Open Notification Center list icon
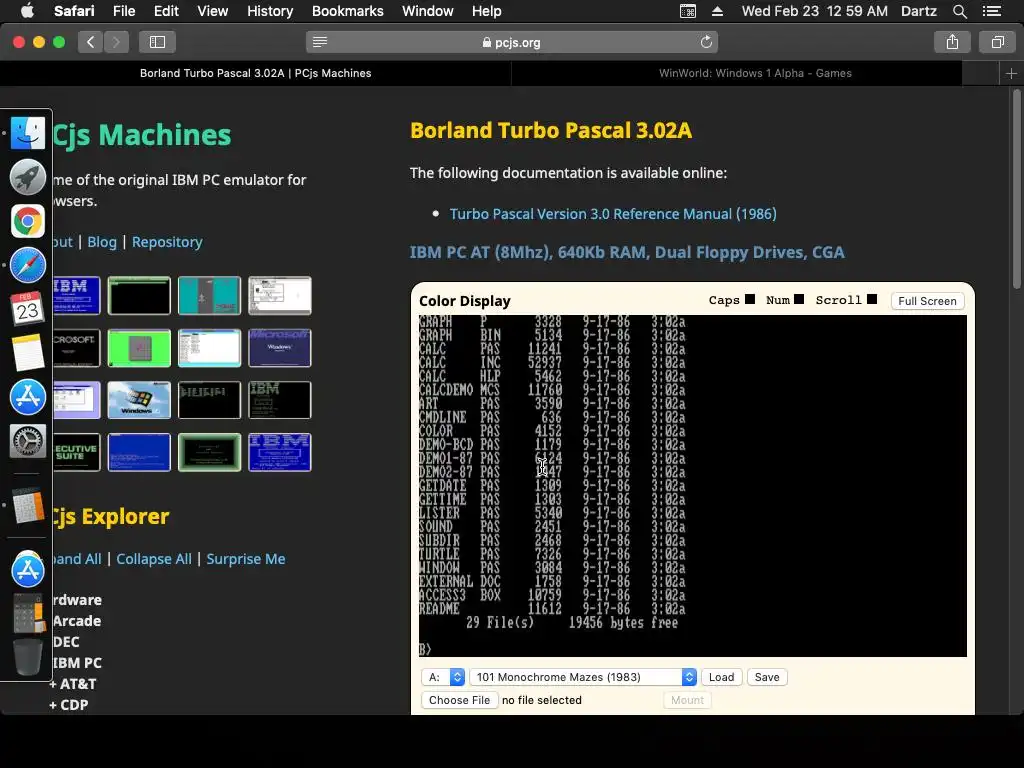The width and height of the screenshot is (1024, 768). pyautogui.click(x=991, y=11)
